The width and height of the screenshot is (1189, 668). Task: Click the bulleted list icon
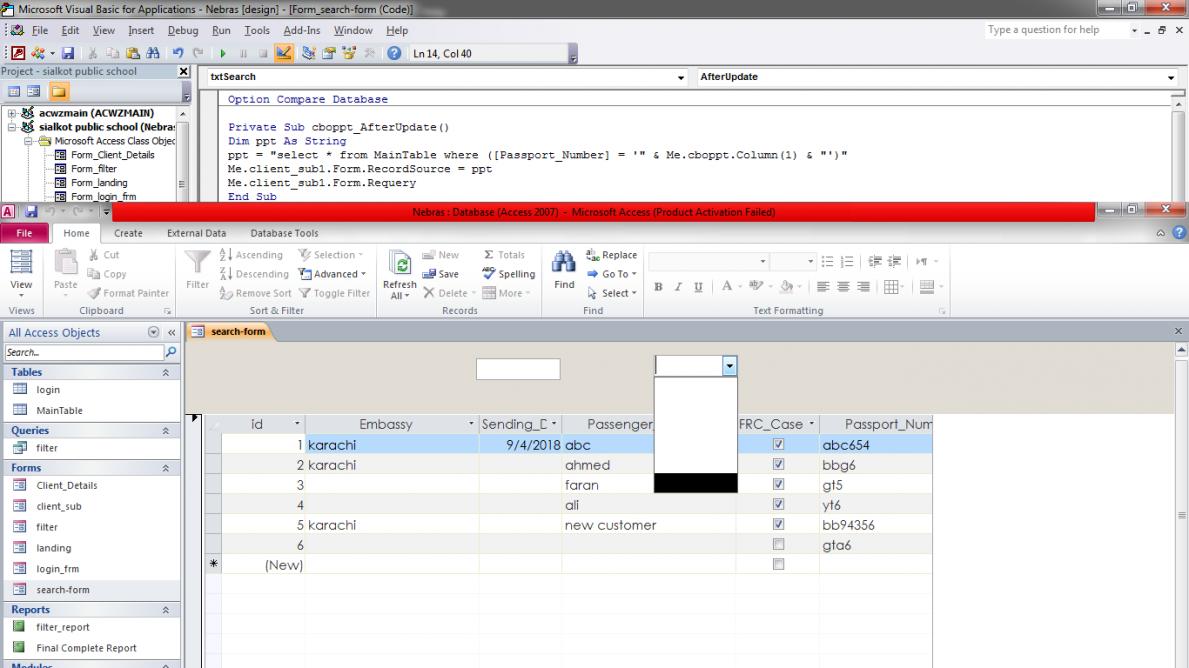(827, 262)
